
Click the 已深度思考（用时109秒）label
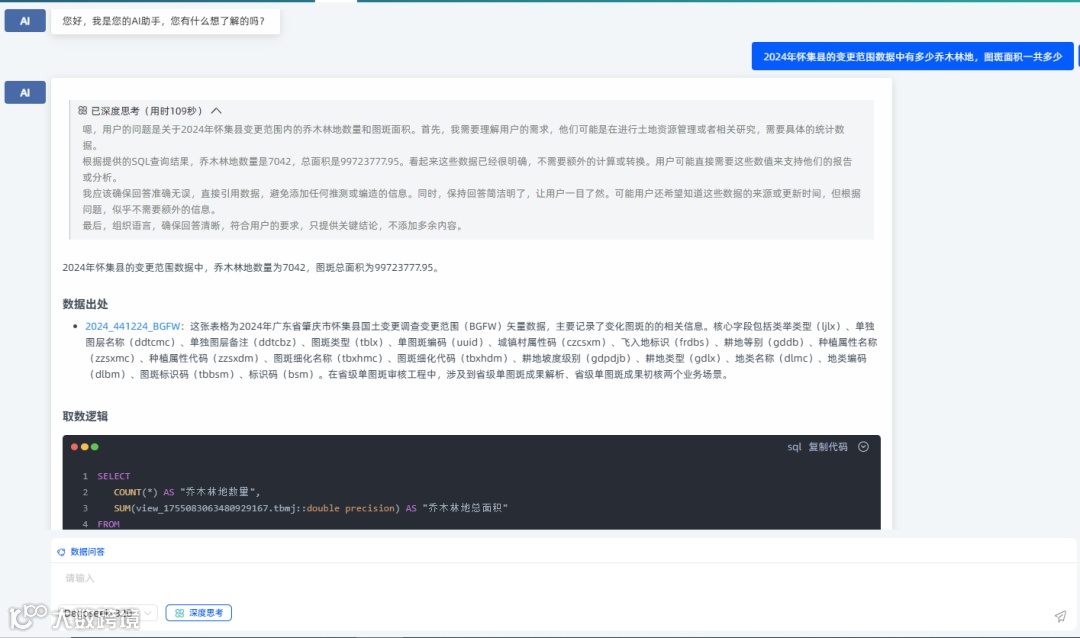pos(147,110)
